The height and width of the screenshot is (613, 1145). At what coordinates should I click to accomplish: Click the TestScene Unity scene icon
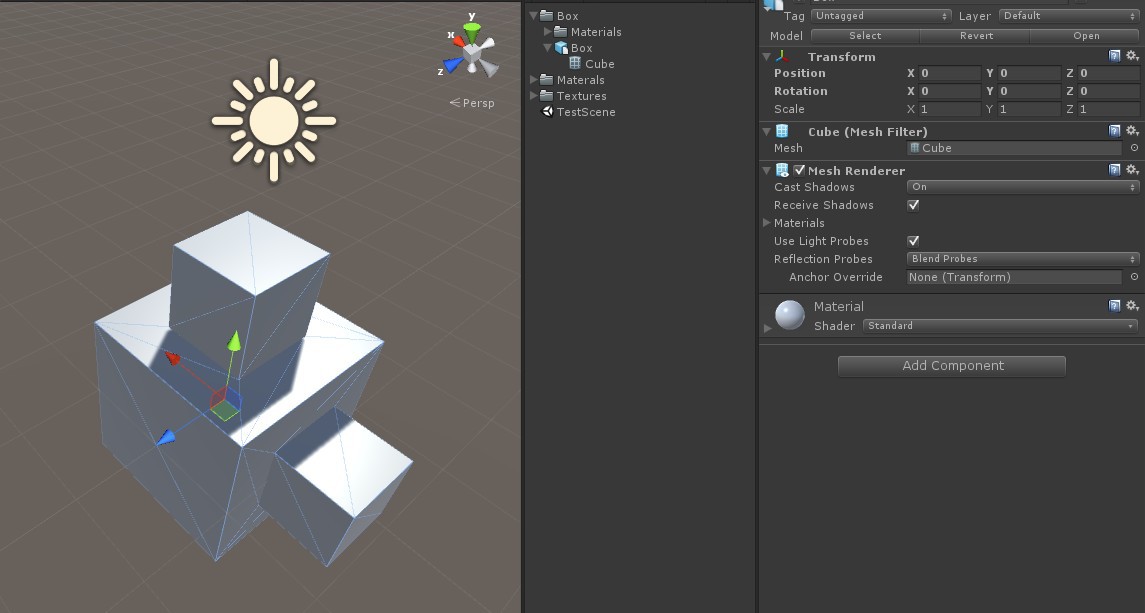[x=548, y=111]
